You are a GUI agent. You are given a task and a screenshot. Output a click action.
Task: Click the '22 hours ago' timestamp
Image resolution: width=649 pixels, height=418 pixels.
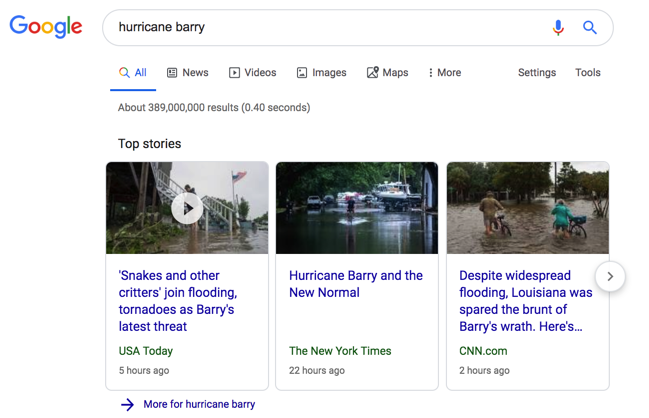click(317, 370)
